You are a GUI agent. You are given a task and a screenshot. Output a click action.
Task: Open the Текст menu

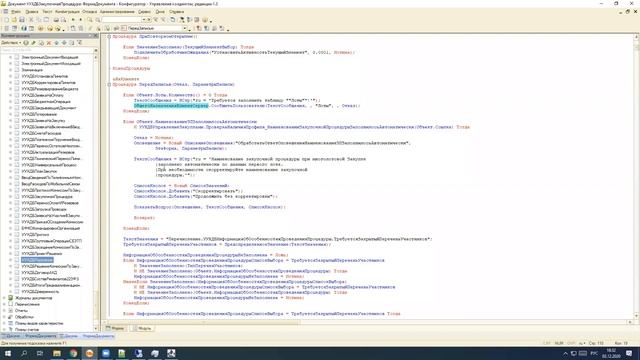coord(47,12)
